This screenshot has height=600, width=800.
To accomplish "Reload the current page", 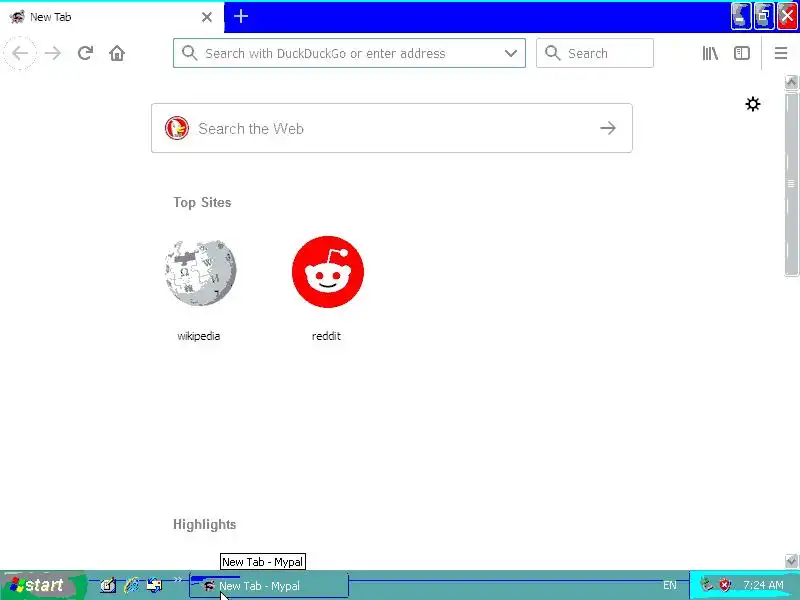I will tap(85, 53).
